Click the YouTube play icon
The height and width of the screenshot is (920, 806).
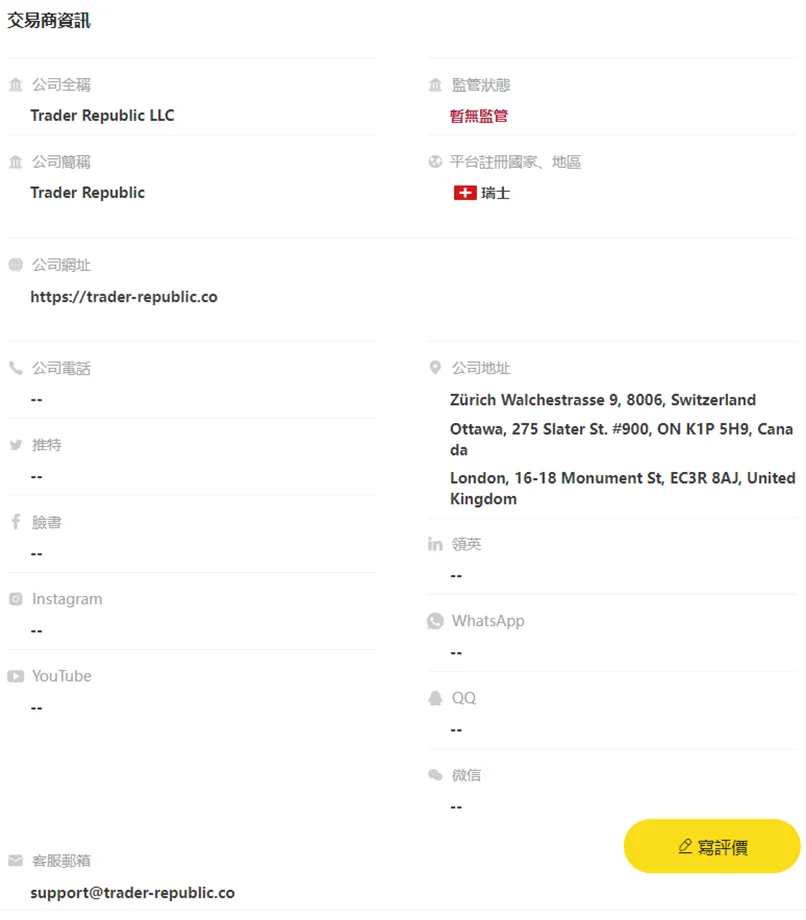16,677
